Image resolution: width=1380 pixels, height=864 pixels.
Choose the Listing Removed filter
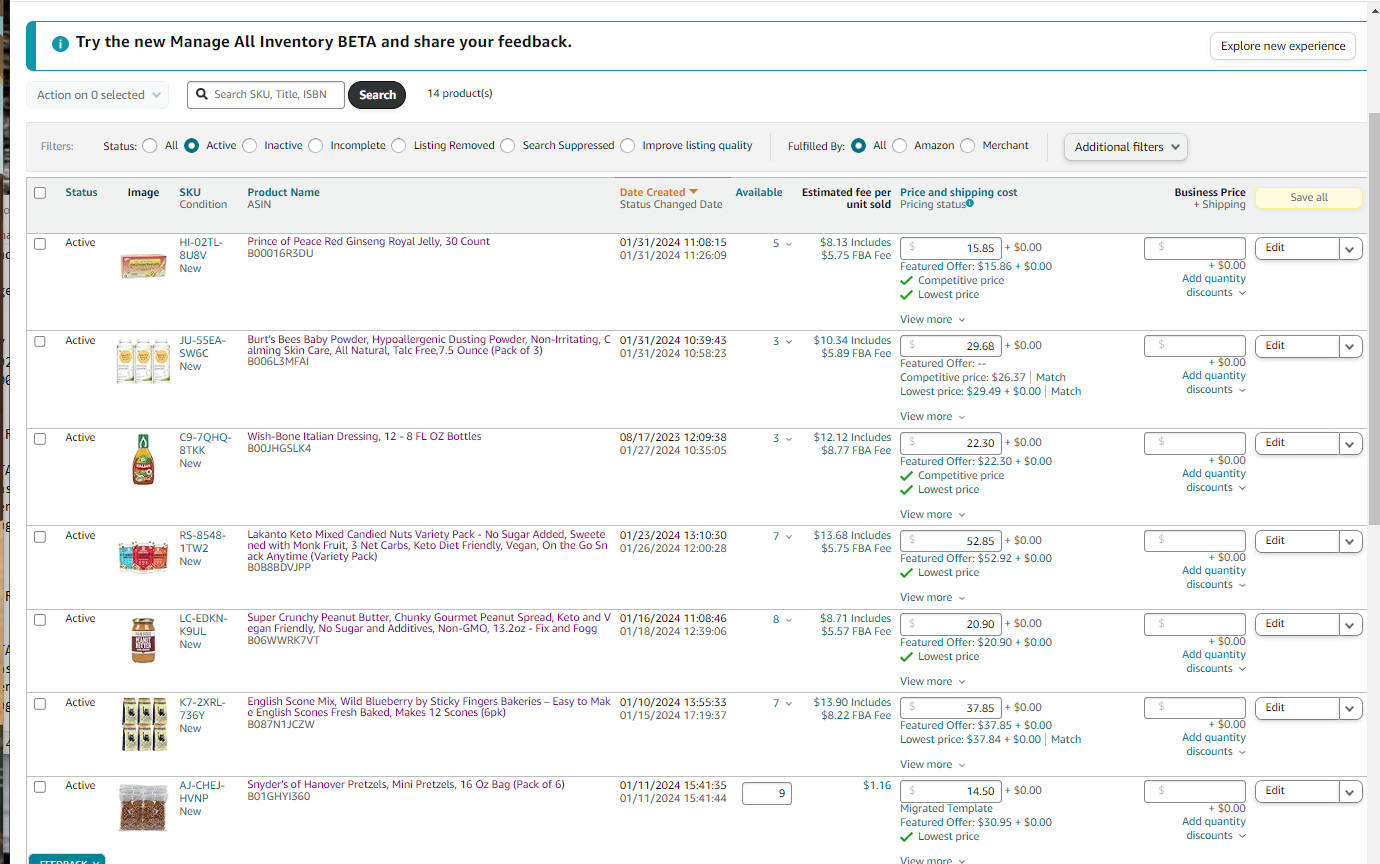coord(399,146)
